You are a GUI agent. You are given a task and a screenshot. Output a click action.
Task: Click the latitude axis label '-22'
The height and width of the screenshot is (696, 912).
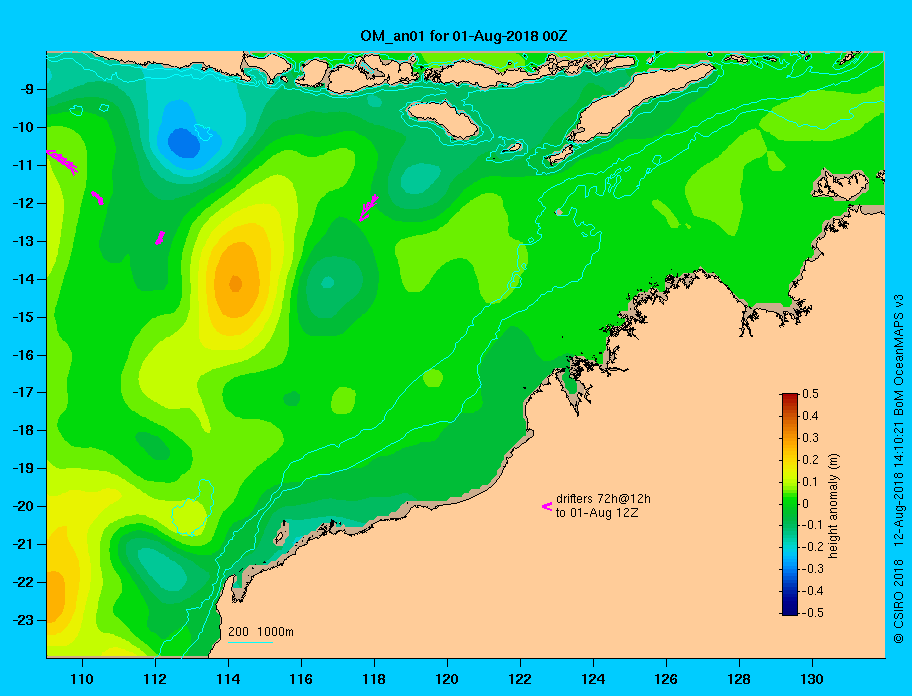coord(24,583)
